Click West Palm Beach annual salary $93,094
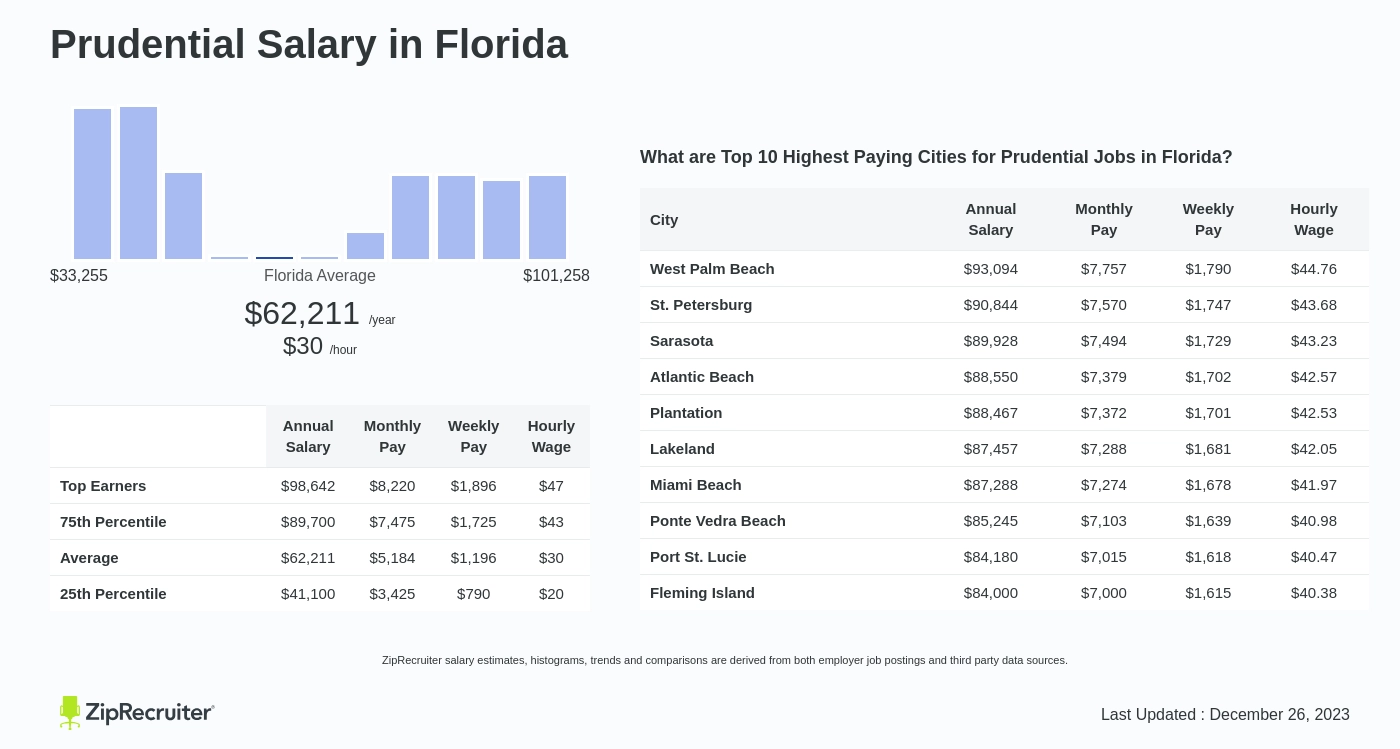The width and height of the screenshot is (1400, 749). (991, 269)
